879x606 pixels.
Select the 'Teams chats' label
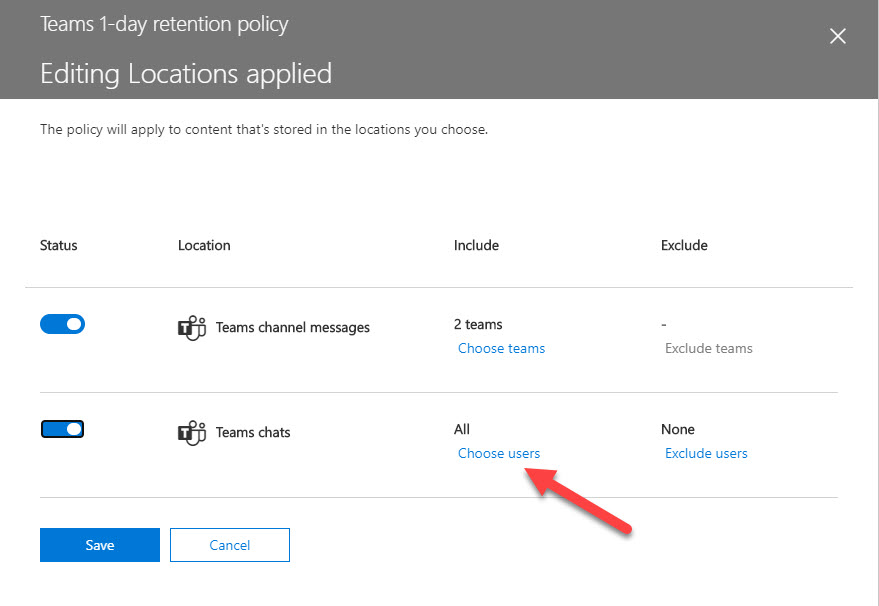(253, 432)
